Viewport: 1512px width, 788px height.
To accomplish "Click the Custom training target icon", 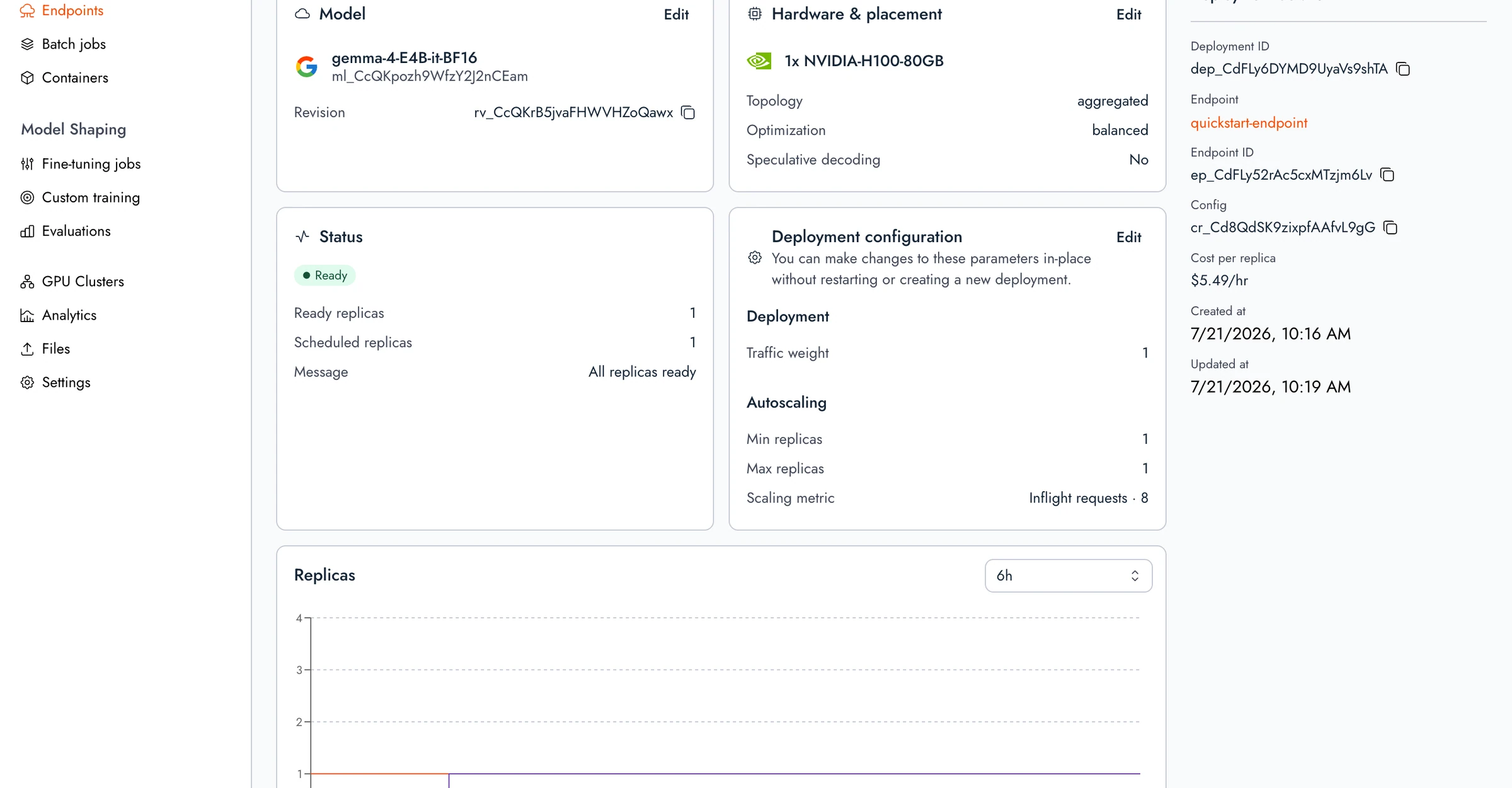I will 27,197.
